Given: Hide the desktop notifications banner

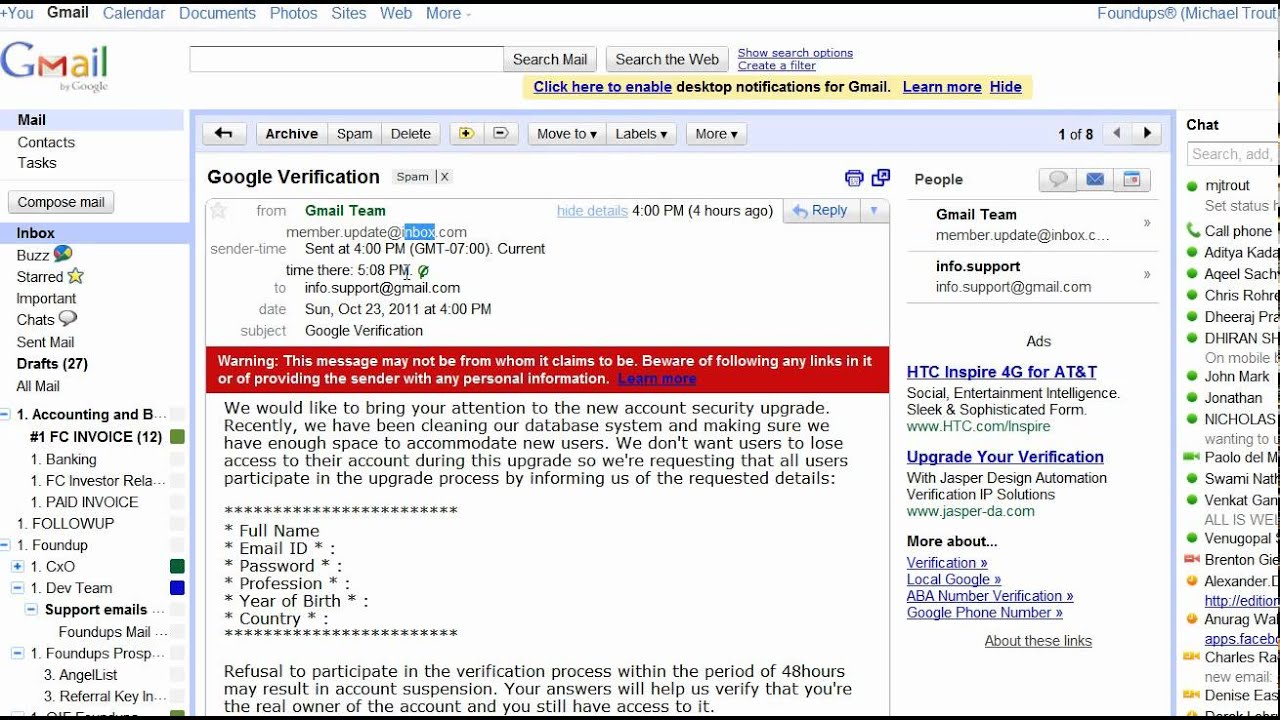Looking at the screenshot, I should tap(1006, 87).
